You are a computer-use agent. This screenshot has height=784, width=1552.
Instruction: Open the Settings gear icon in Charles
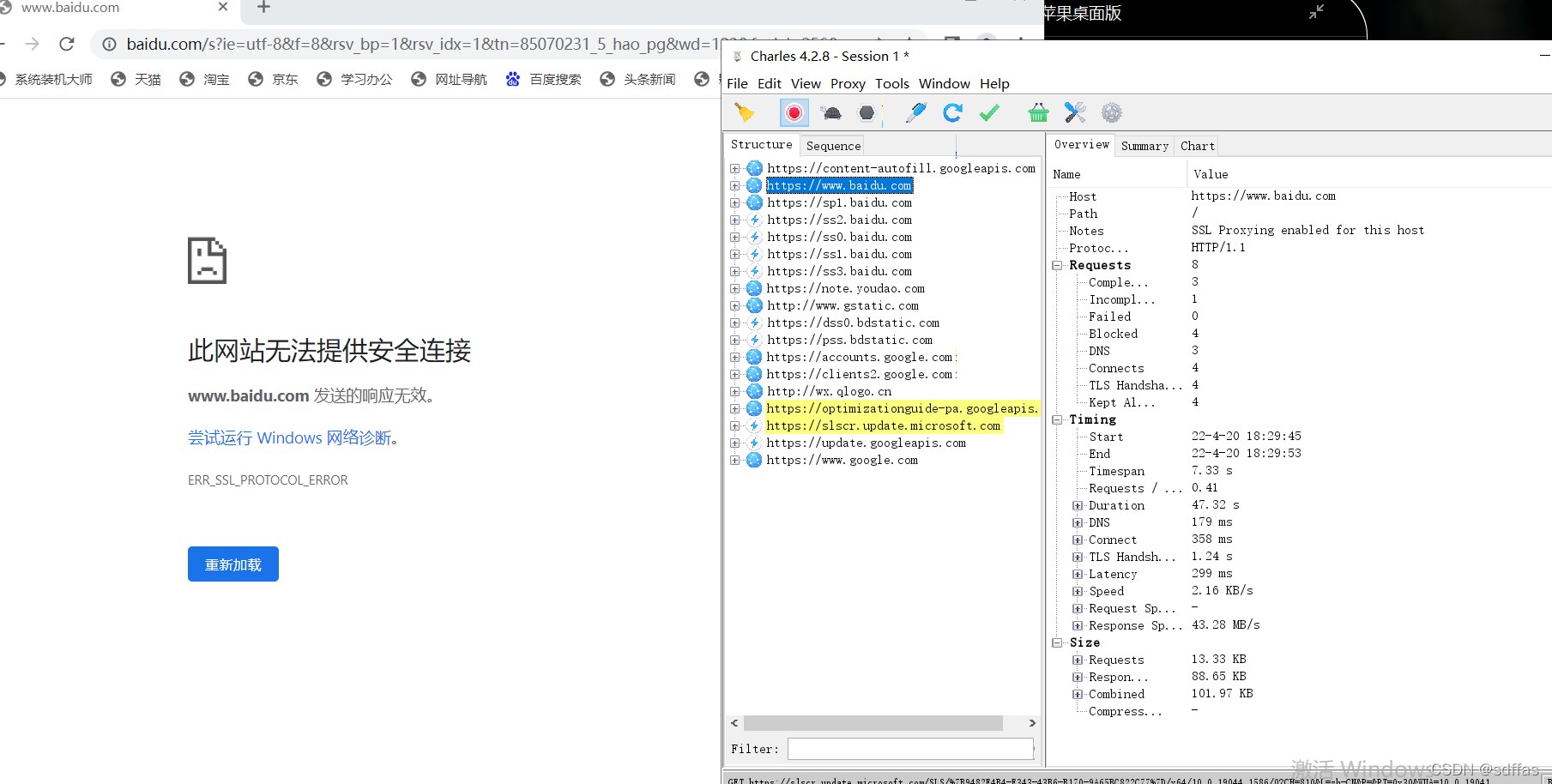click(x=1112, y=112)
